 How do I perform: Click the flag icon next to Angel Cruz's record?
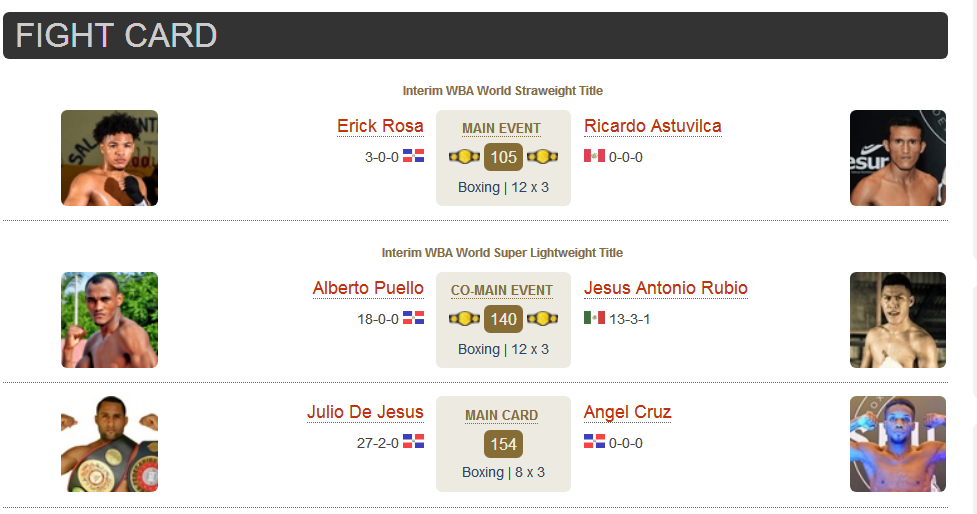[x=594, y=442]
